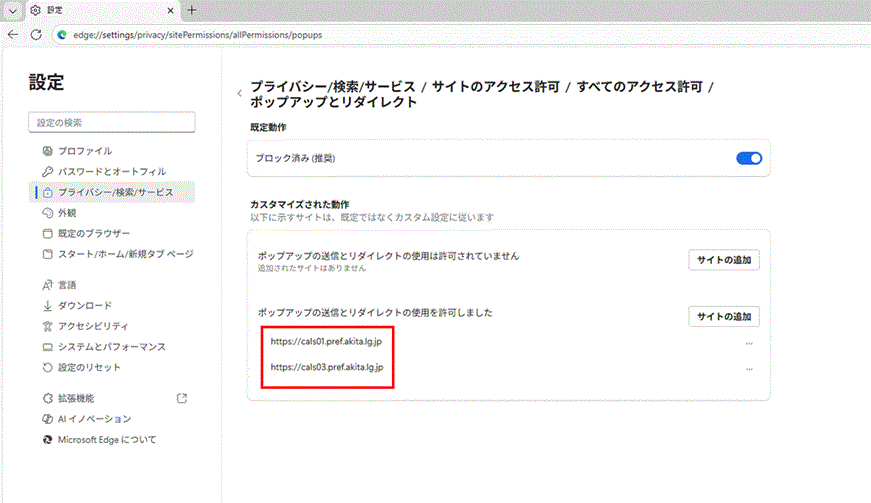Toggle the ブロック済み (推奨) switch
This screenshot has height=503, width=871.
(749, 158)
